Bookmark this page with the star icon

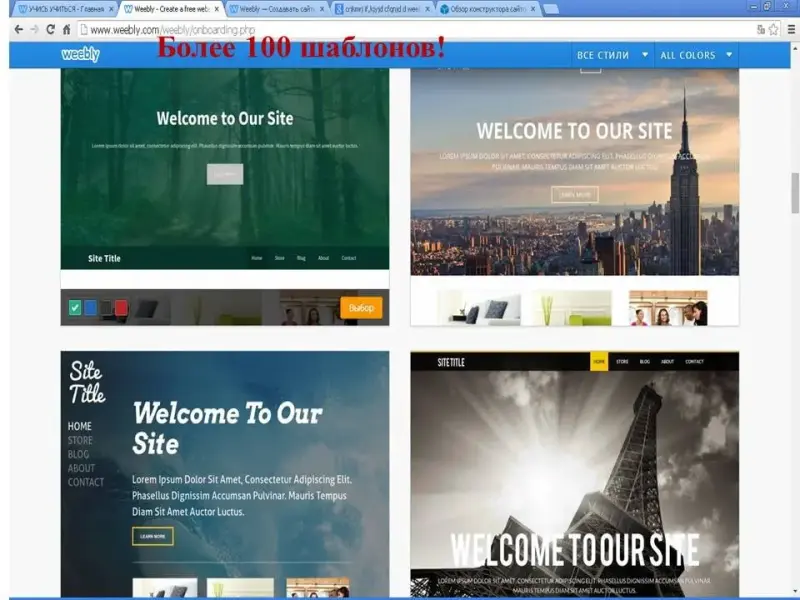click(x=773, y=30)
